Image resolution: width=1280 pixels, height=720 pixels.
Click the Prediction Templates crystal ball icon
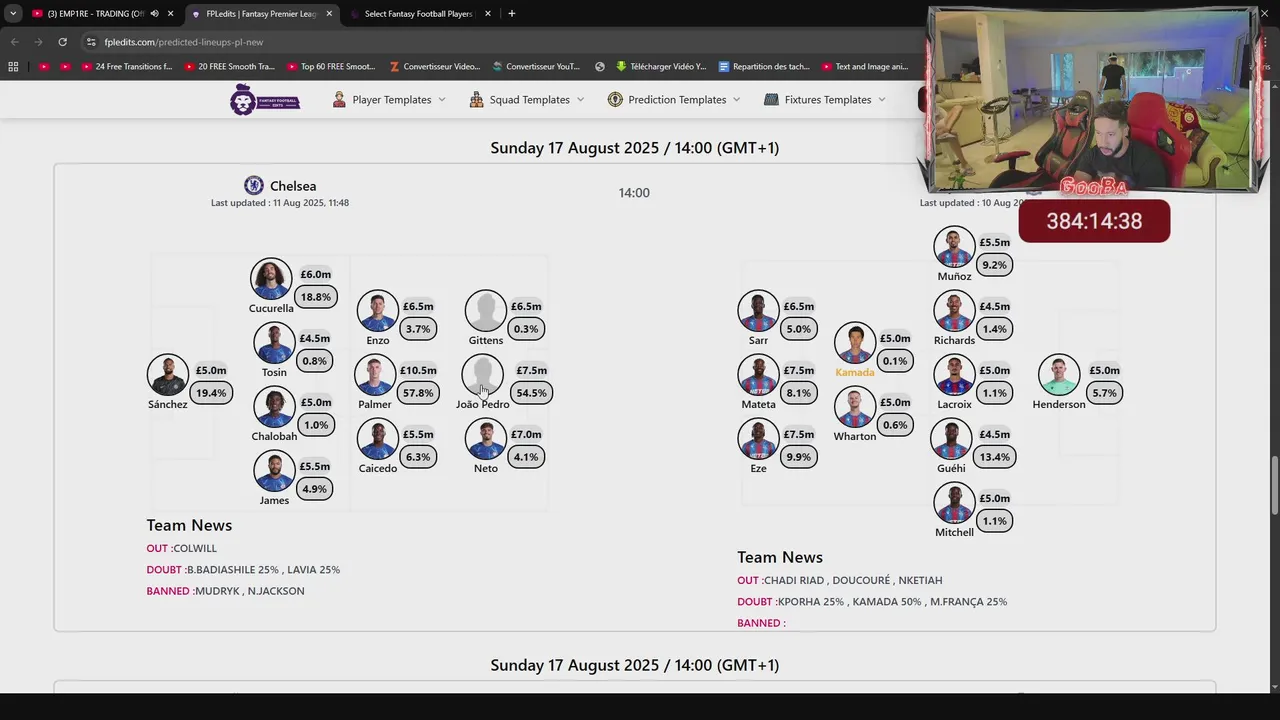(615, 99)
